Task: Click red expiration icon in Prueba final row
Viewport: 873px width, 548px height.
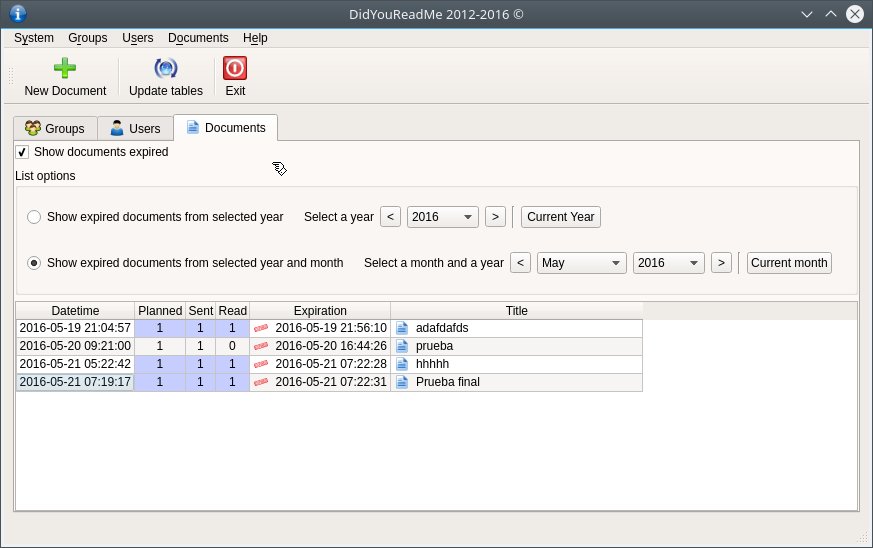Action: [261, 382]
